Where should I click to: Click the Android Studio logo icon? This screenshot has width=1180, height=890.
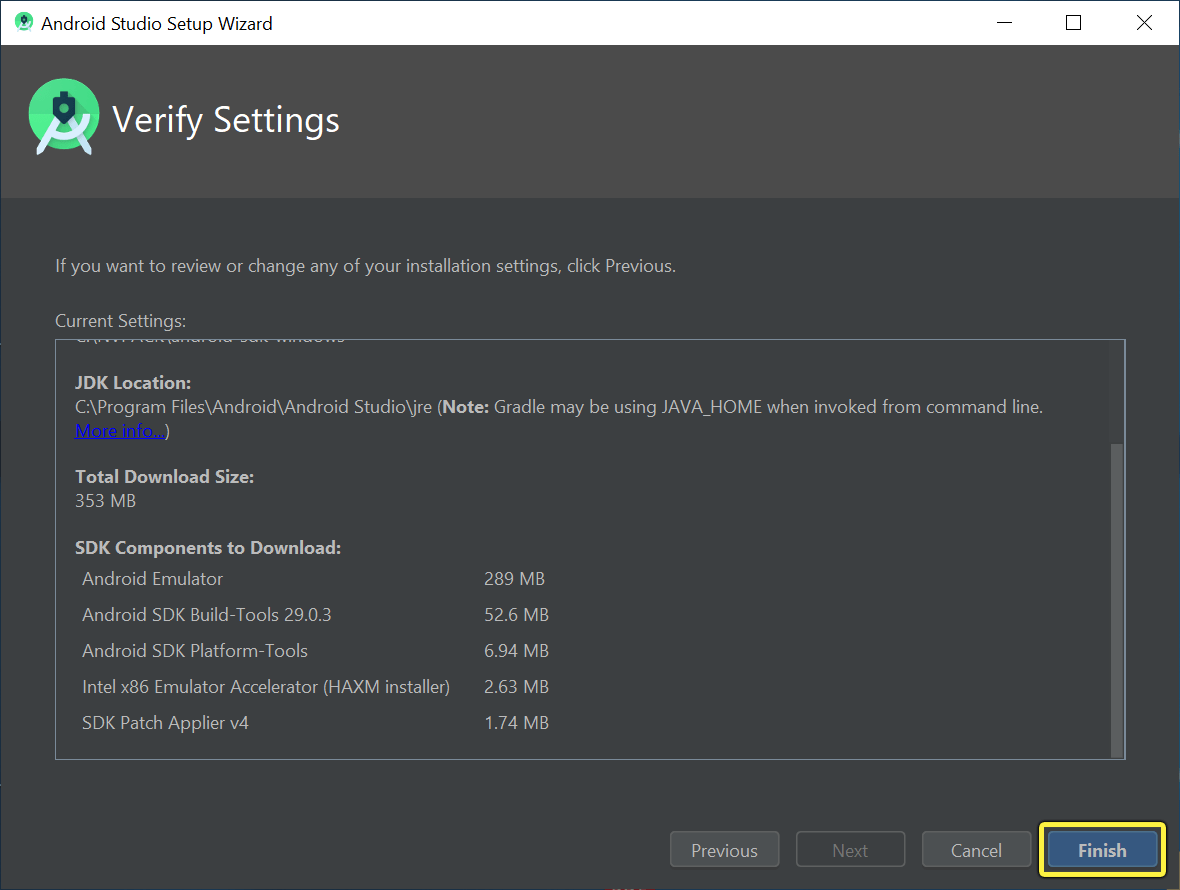pyautogui.click(x=63, y=116)
